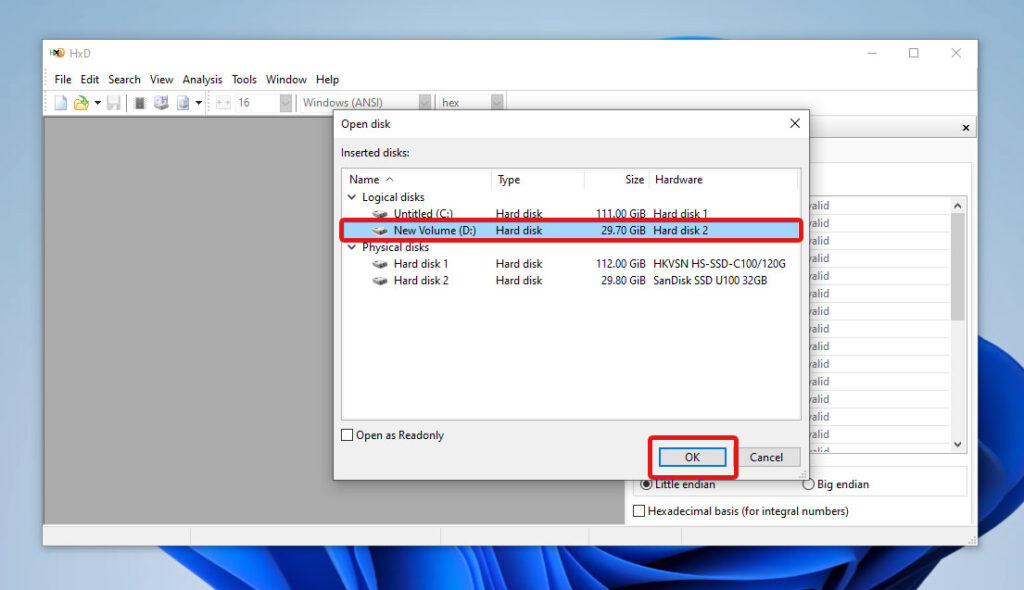Image resolution: width=1024 pixels, height=590 pixels.
Task: Click the Data inspector scroll down arrow
Action: coord(957,444)
